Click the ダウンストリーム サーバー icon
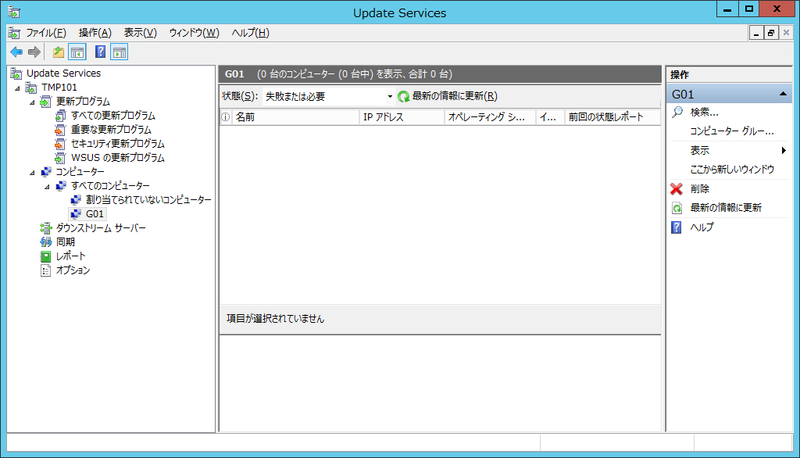 click(45, 228)
